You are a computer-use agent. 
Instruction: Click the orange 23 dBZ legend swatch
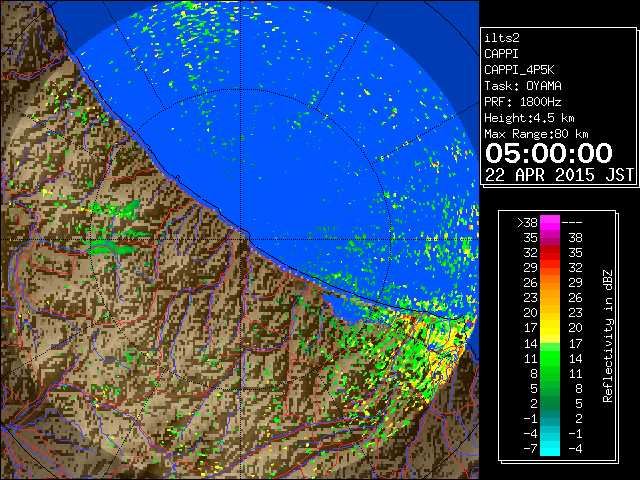coord(550,298)
